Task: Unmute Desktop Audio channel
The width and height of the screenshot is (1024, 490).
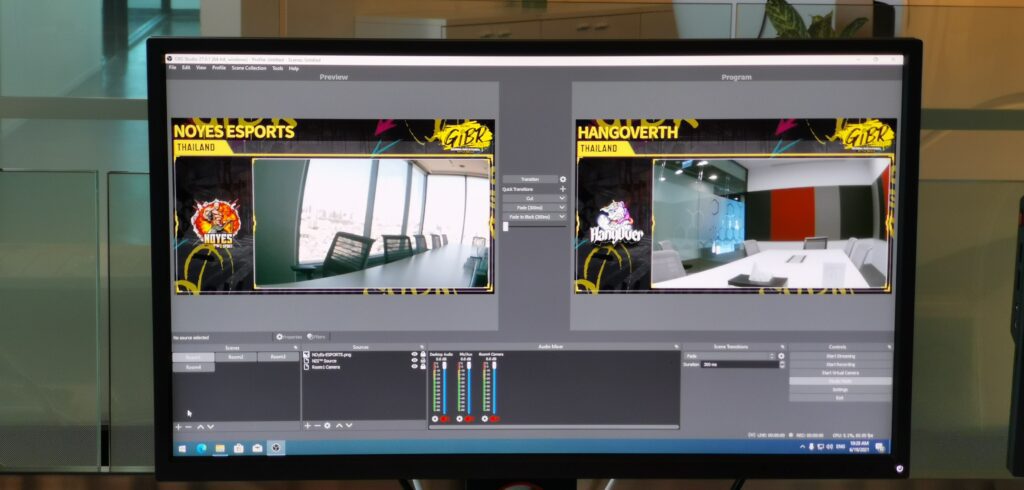Action: (445, 419)
